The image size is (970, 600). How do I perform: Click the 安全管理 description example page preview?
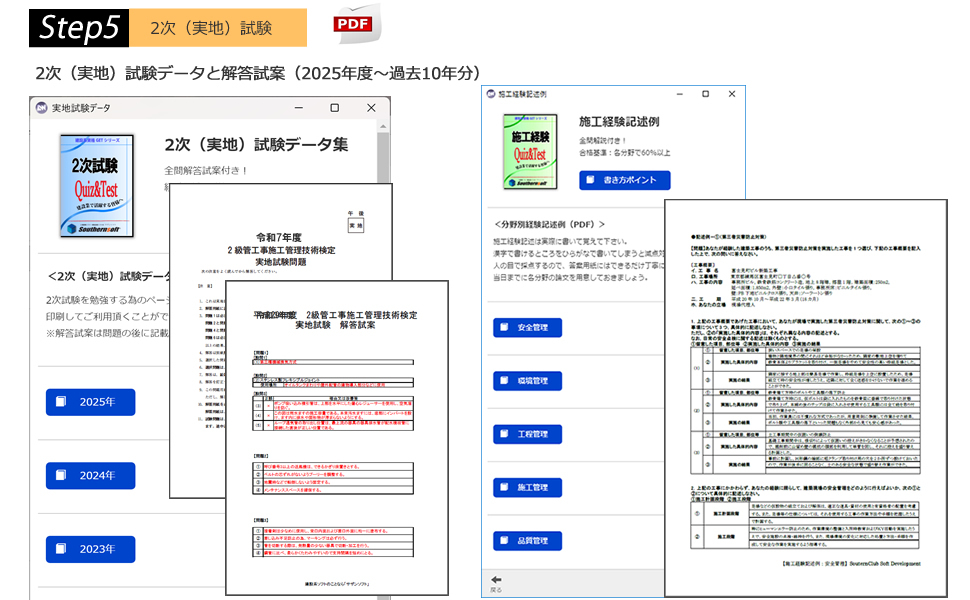805,398
